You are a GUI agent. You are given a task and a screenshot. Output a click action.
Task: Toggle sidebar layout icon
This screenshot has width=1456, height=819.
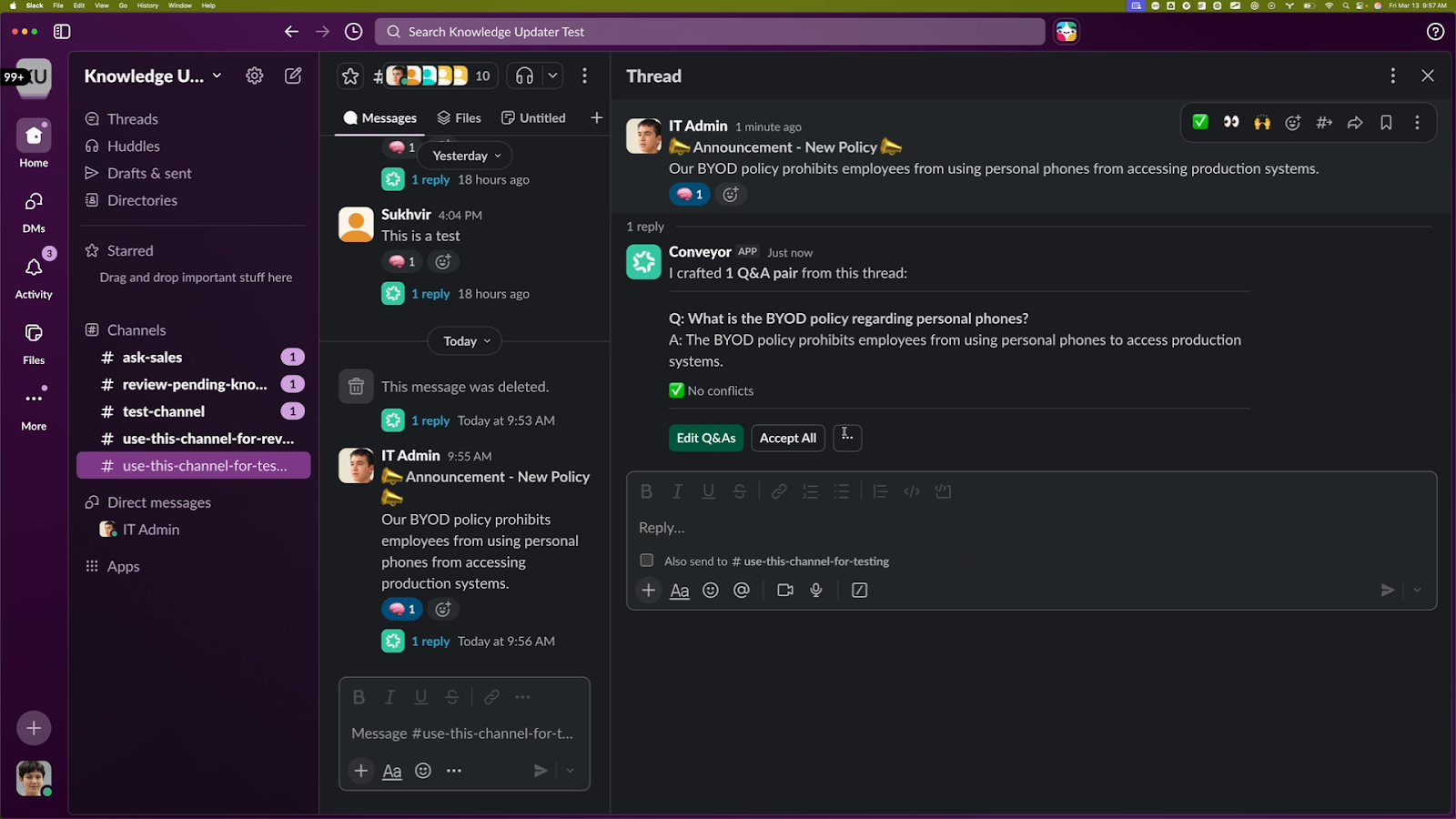62,32
